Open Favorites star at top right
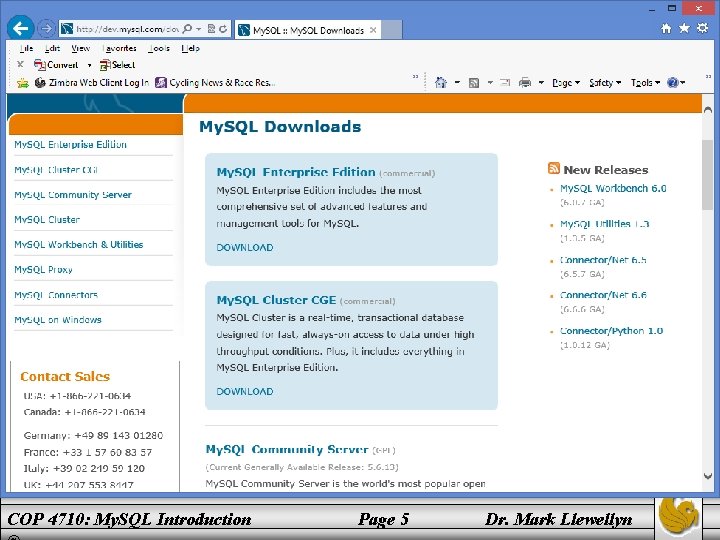This screenshot has width=720, height=540. (684, 28)
